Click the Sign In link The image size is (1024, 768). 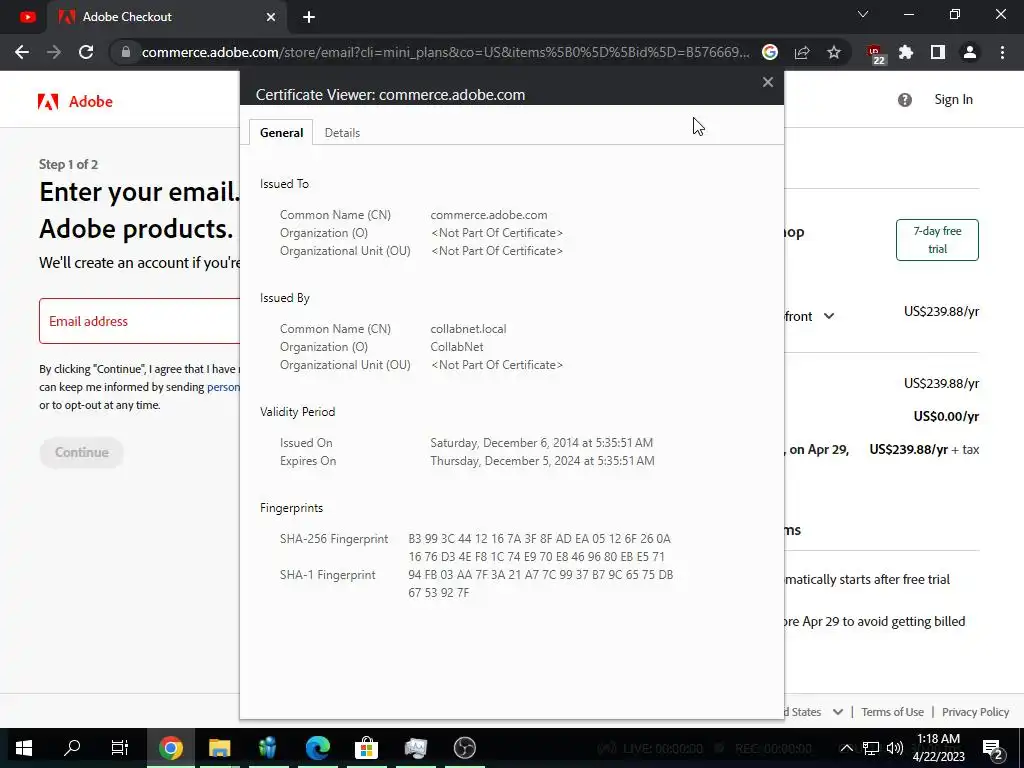953,99
